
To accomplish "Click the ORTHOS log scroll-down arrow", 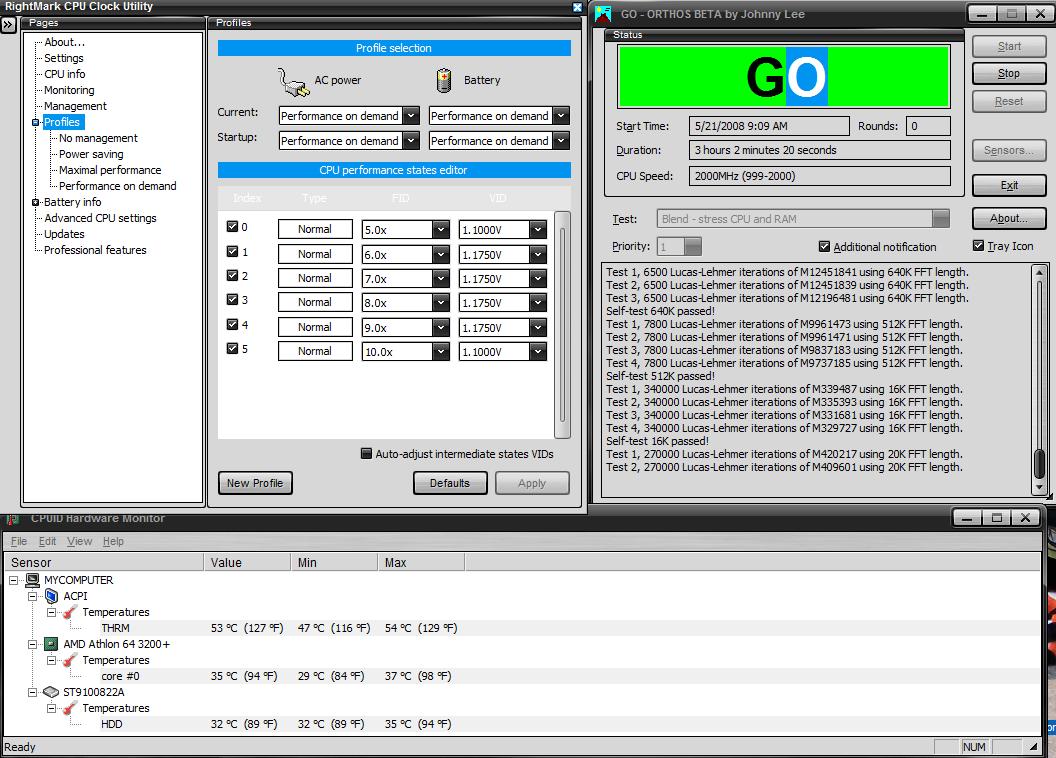I will tap(1039, 487).
